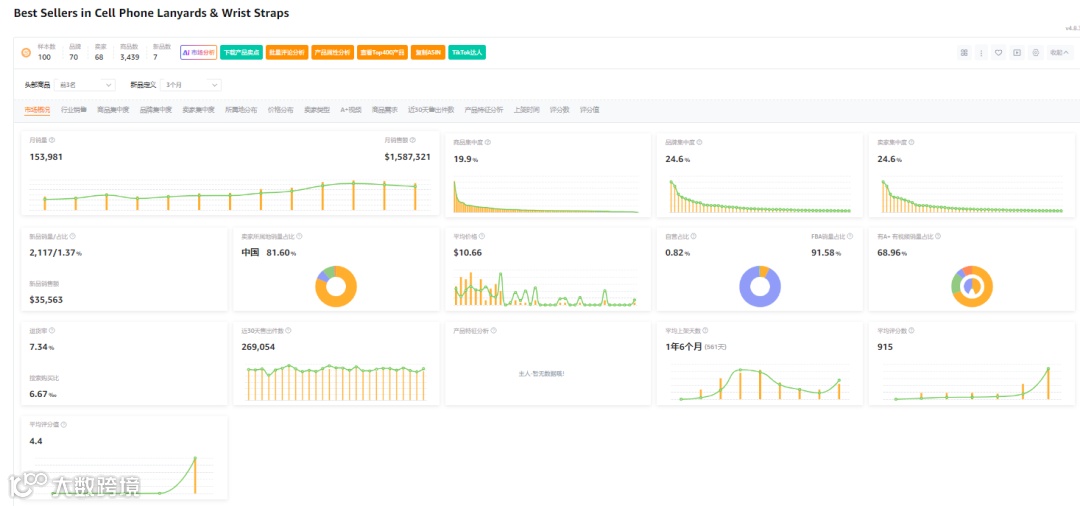
Task: Switch to the 行业销量 tab
Action: coord(74,109)
